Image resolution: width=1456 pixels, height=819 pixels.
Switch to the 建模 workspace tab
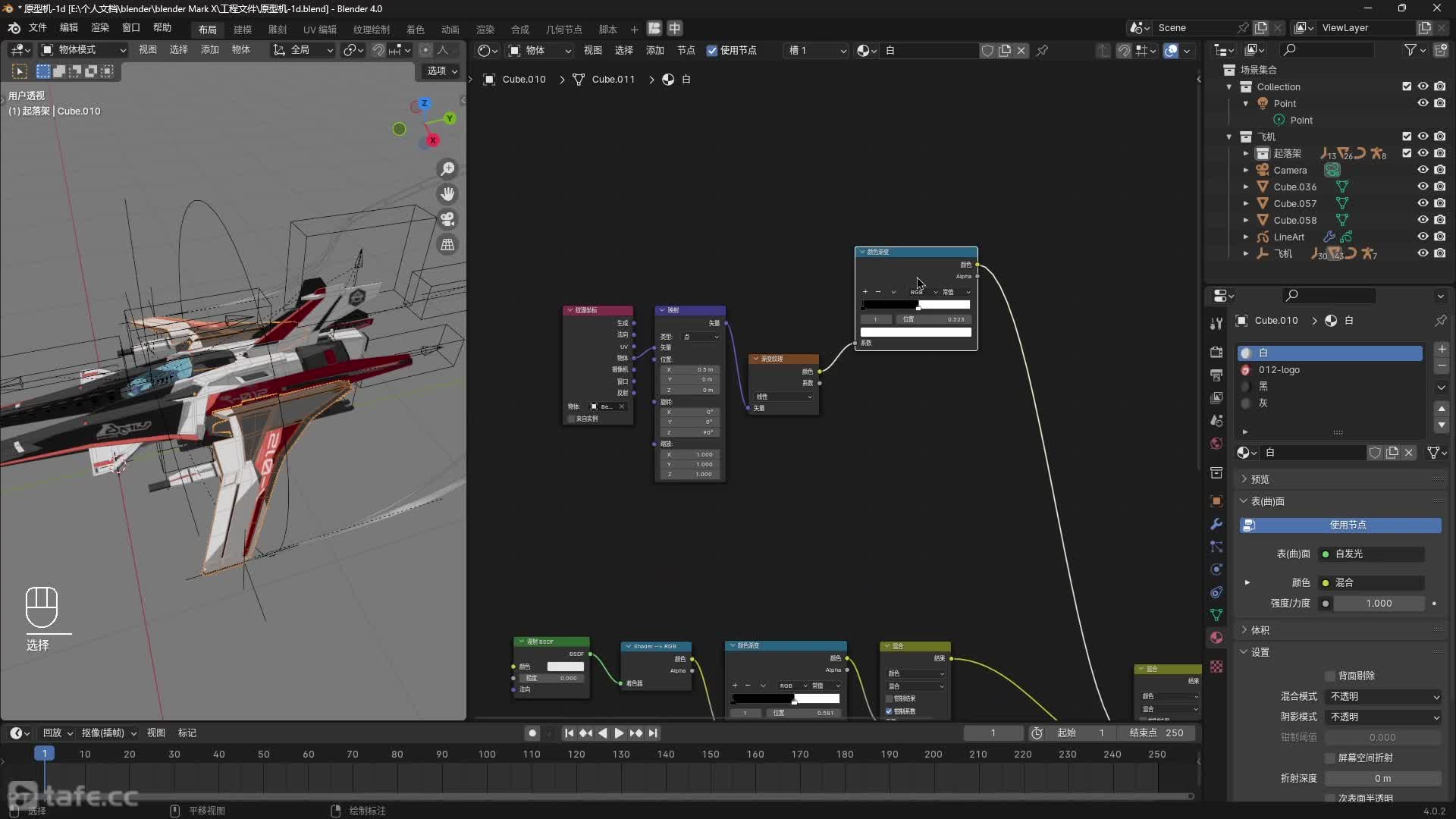pyautogui.click(x=243, y=30)
